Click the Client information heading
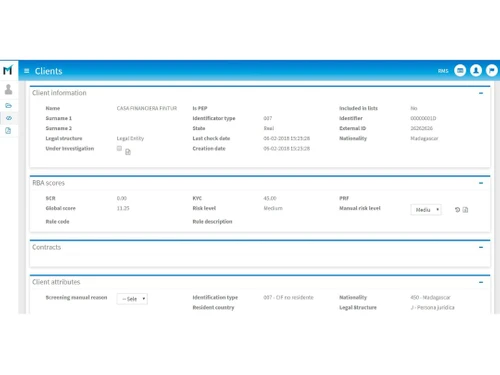 tap(59, 93)
